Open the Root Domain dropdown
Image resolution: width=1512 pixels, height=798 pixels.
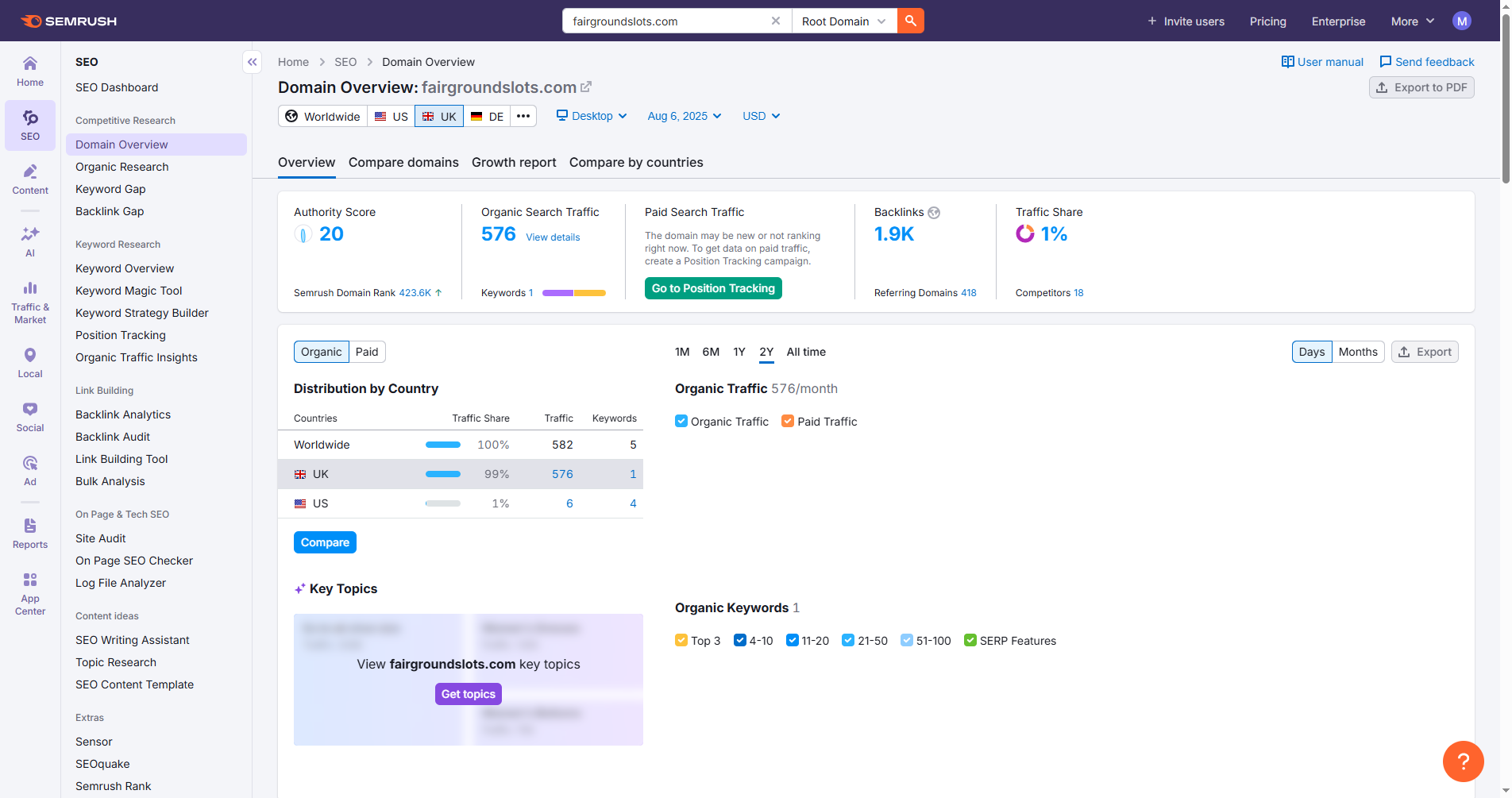843,21
